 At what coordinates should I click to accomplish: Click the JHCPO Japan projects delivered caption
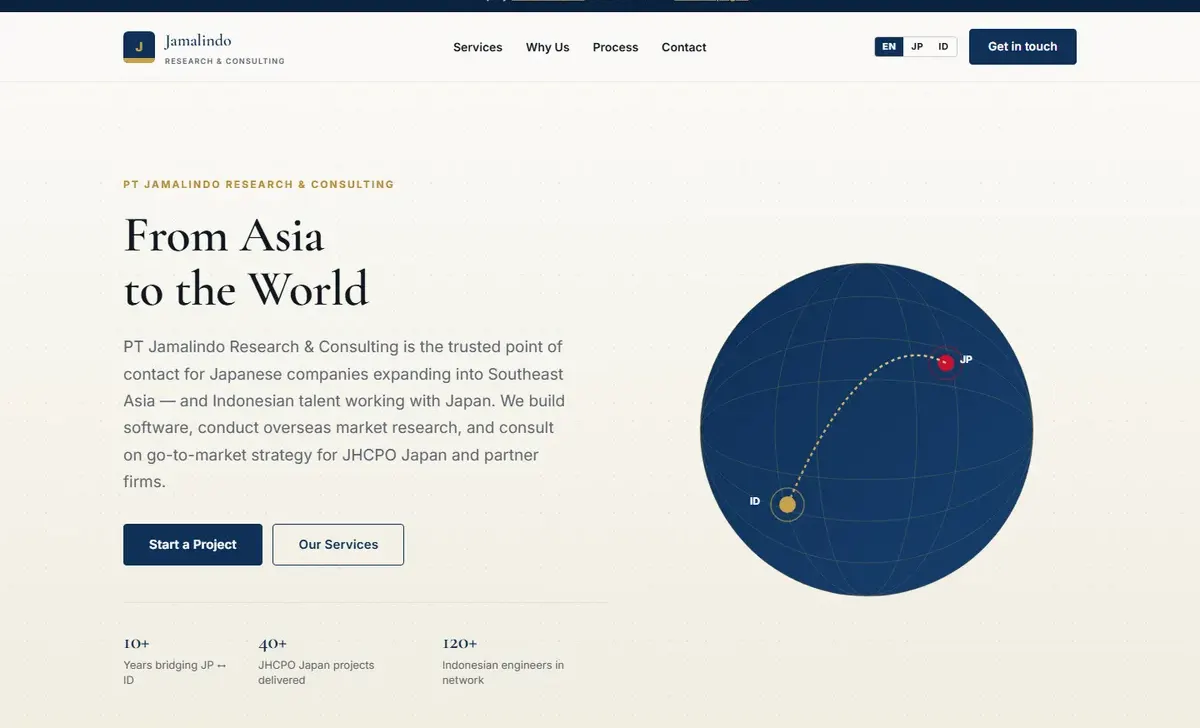click(316, 672)
